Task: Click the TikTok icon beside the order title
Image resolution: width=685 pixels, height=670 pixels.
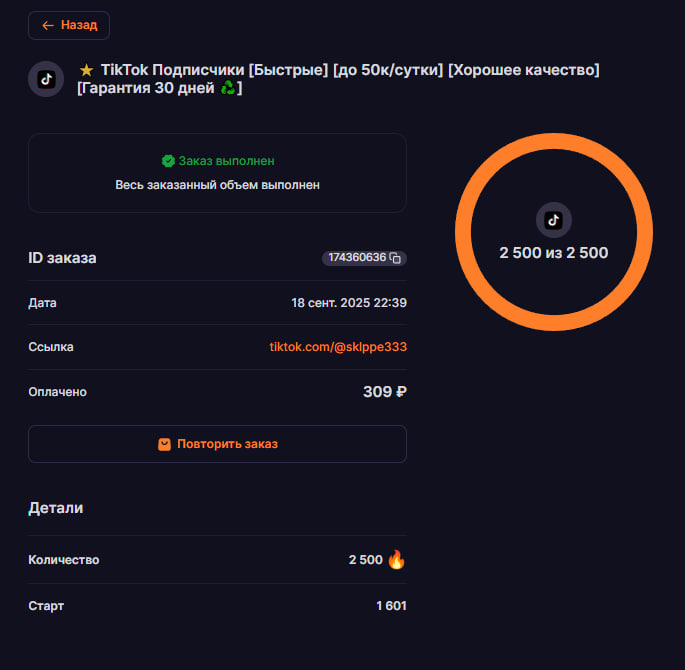Action: coord(46,79)
